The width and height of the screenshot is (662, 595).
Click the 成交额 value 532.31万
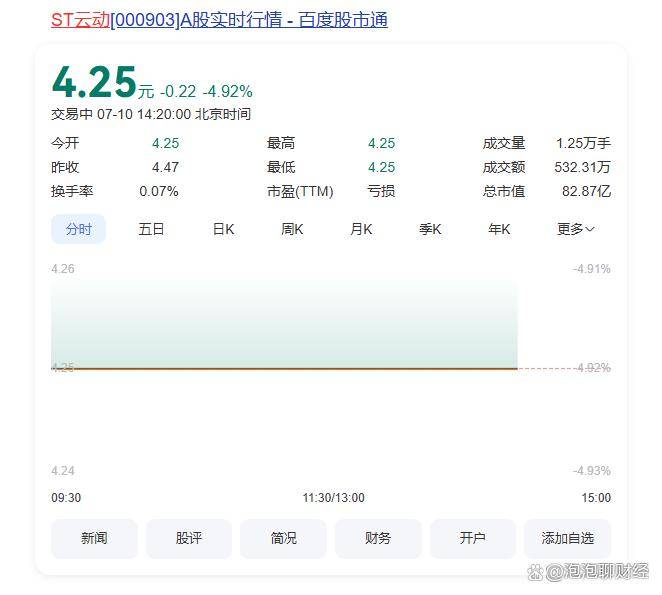click(583, 167)
